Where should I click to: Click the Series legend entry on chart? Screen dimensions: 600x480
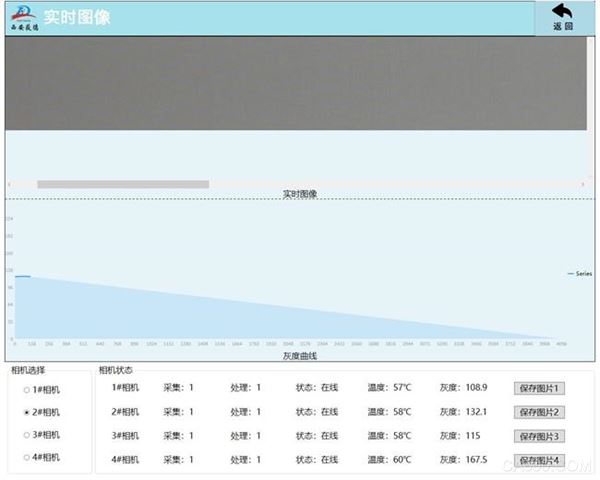click(580, 274)
